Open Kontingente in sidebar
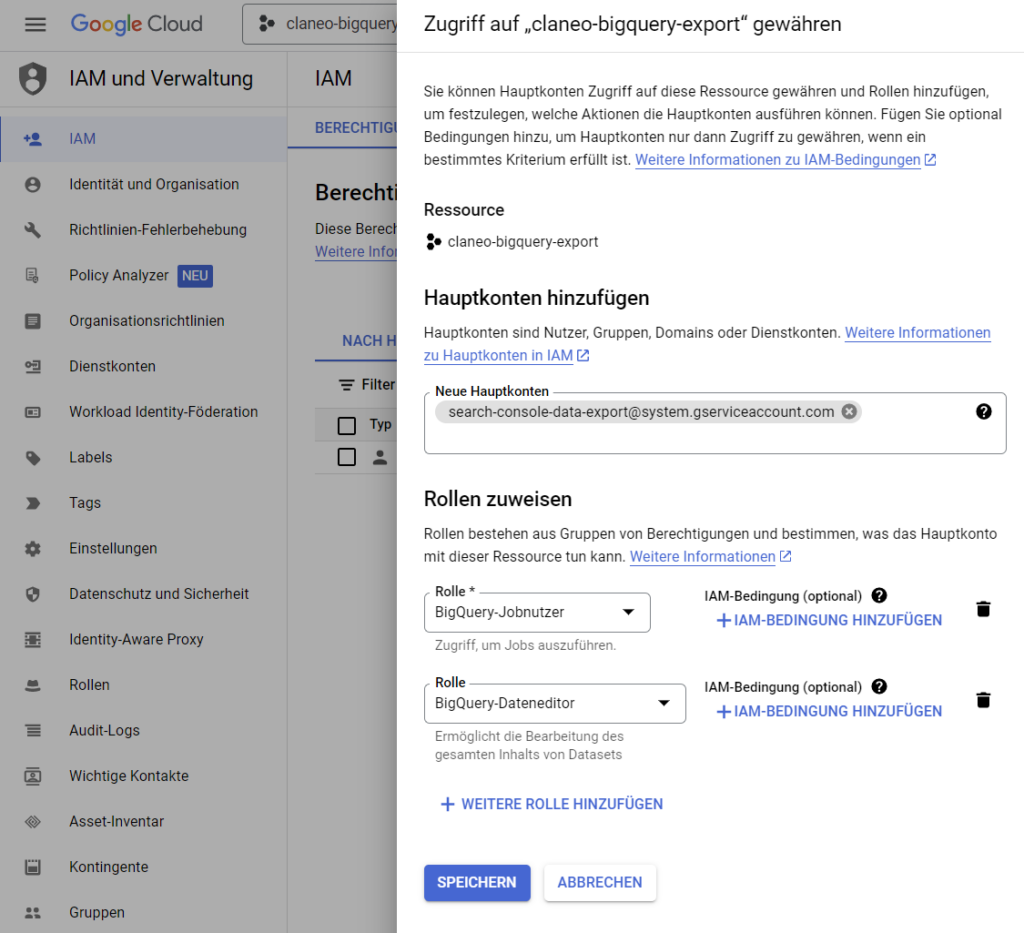The image size is (1024, 933). click(108, 868)
